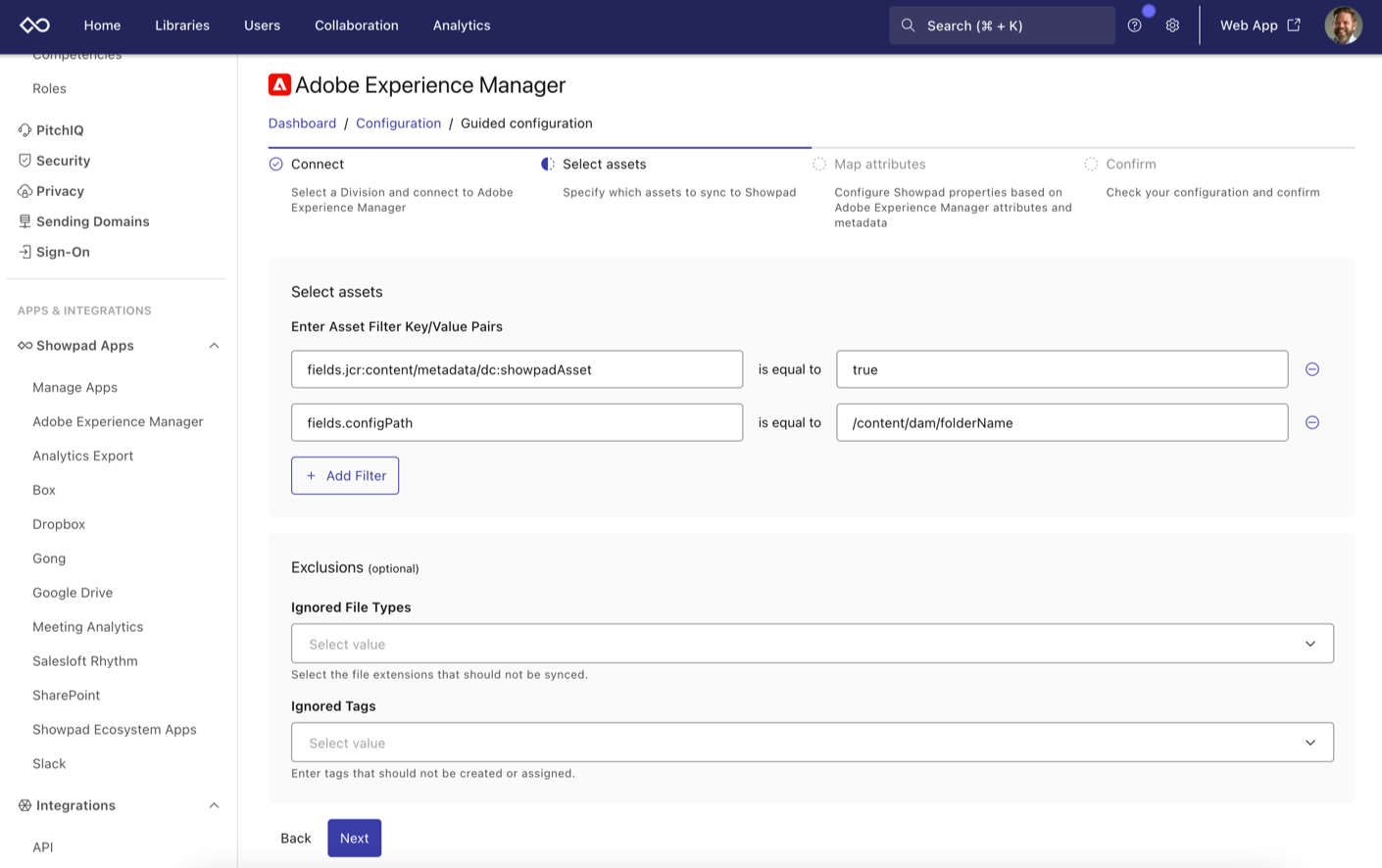Viewport: 1382px width, 868px height.
Task: Edit the filter value field containing true
Action: tap(1061, 369)
